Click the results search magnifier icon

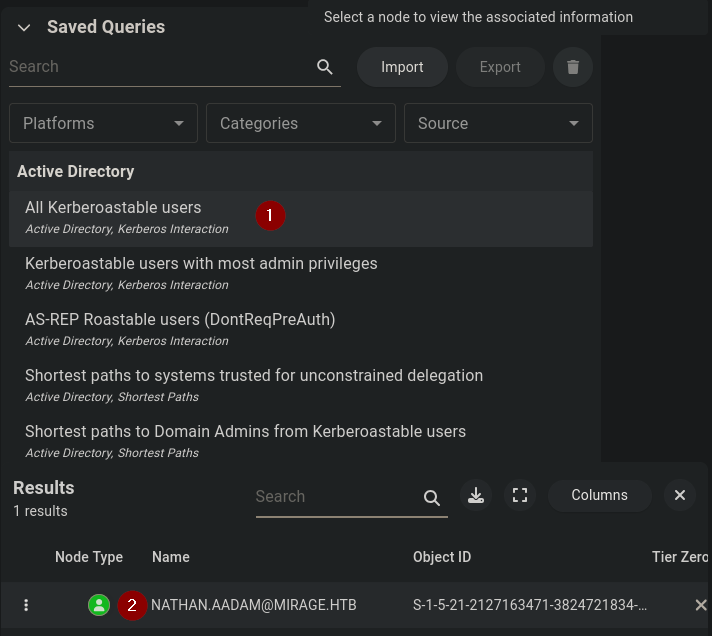pos(432,497)
